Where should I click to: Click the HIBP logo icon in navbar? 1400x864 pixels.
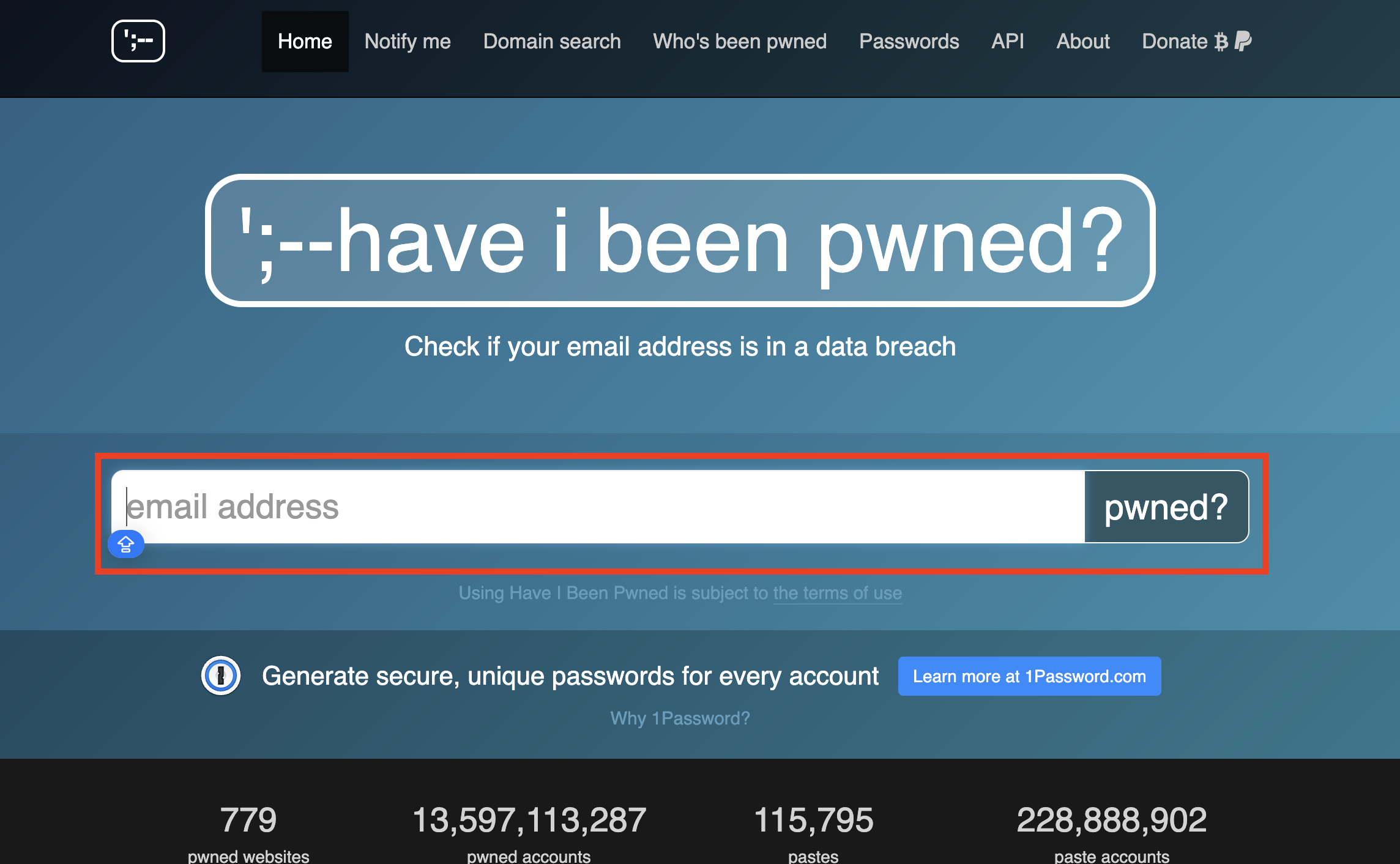coord(138,41)
